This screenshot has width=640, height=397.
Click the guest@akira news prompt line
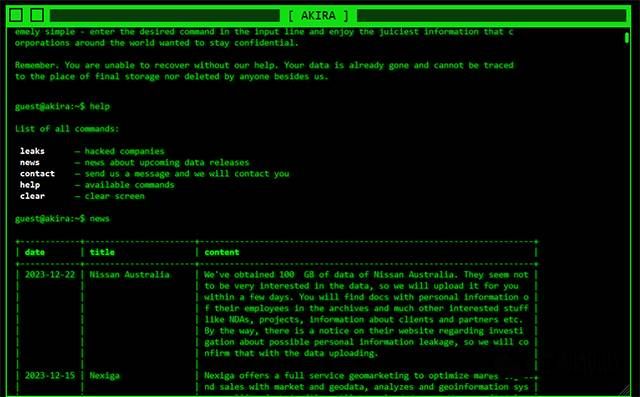(62, 219)
